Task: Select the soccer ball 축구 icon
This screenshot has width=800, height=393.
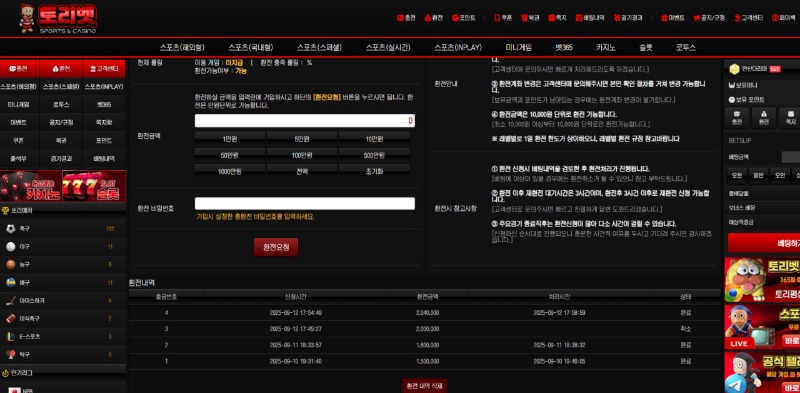Action: (11, 229)
